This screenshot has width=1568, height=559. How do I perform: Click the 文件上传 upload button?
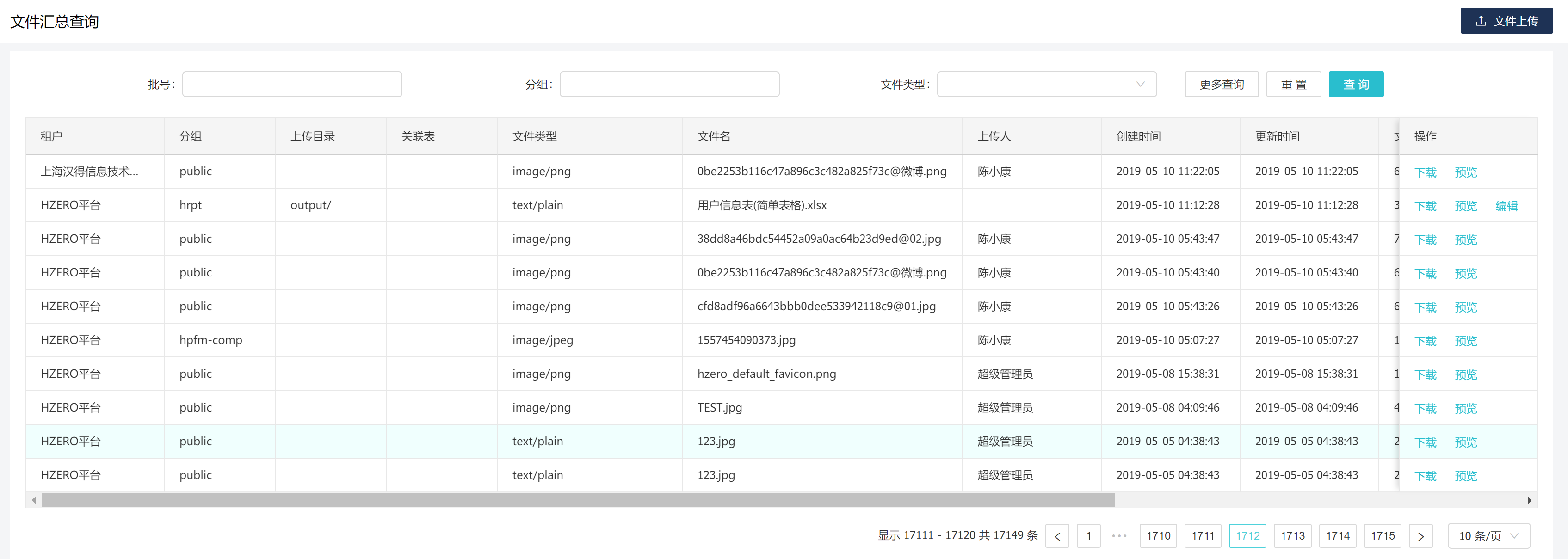coord(1506,21)
